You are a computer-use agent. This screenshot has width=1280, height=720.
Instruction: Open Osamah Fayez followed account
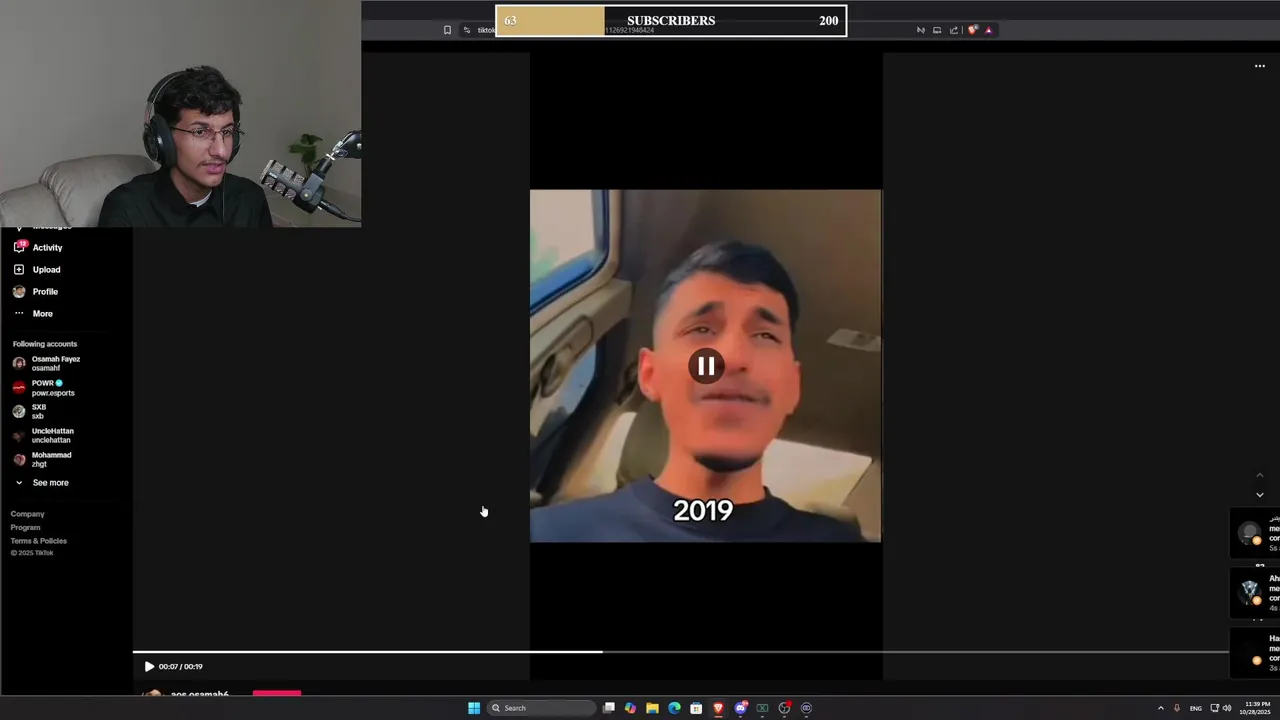click(46, 363)
